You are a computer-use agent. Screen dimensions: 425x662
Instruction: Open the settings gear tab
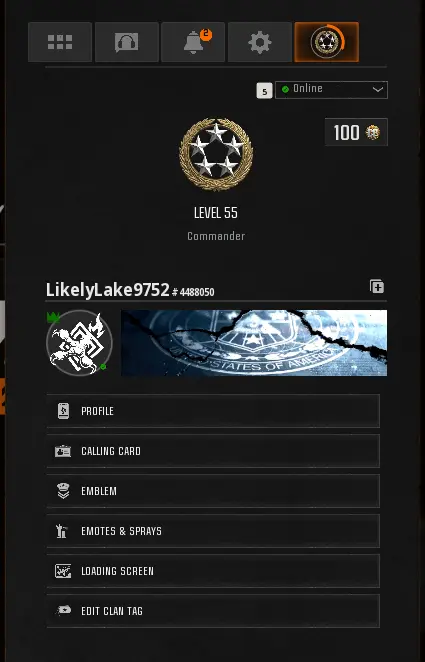point(260,42)
